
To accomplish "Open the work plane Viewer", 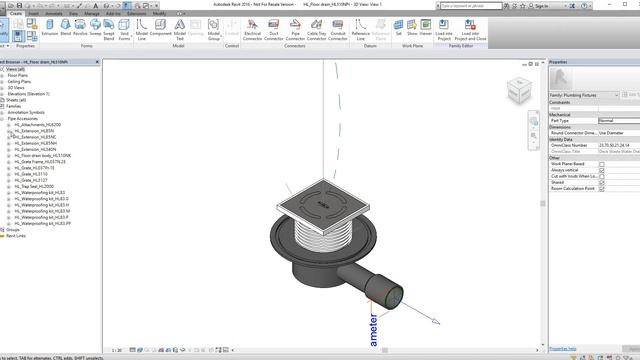I will pos(426,28).
